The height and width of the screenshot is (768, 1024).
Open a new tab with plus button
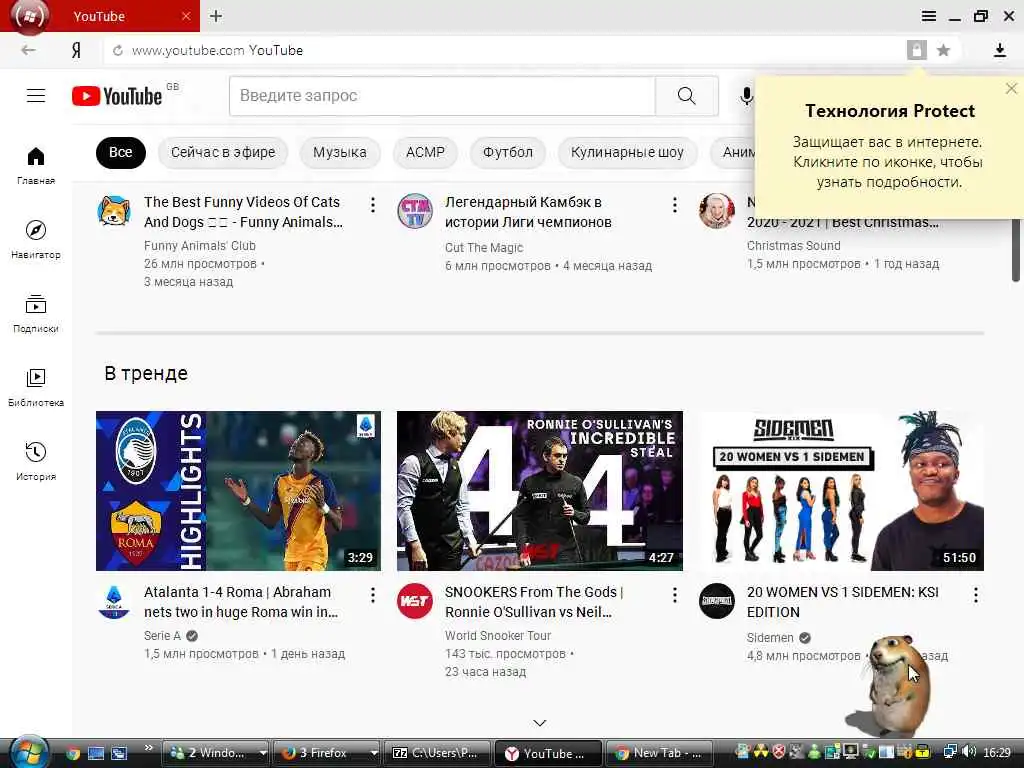tap(216, 16)
